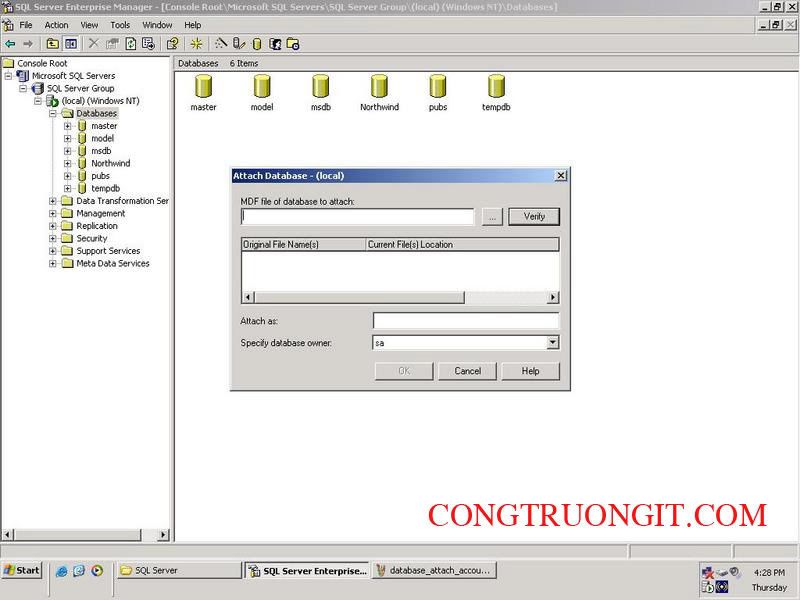Image resolution: width=800 pixels, height=600 pixels.
Task: Click the Original File Name(s) column header
Action: (x=304, y=244)
